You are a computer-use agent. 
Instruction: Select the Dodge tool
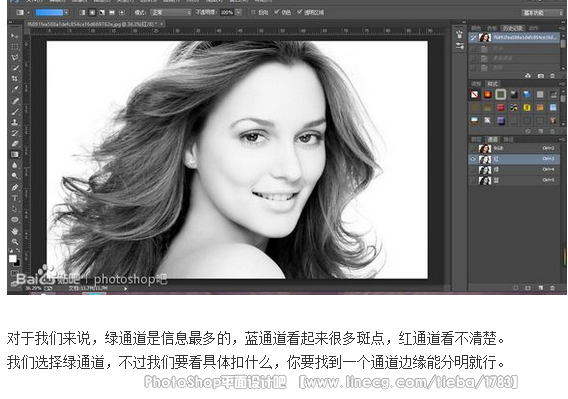(14, 176)
